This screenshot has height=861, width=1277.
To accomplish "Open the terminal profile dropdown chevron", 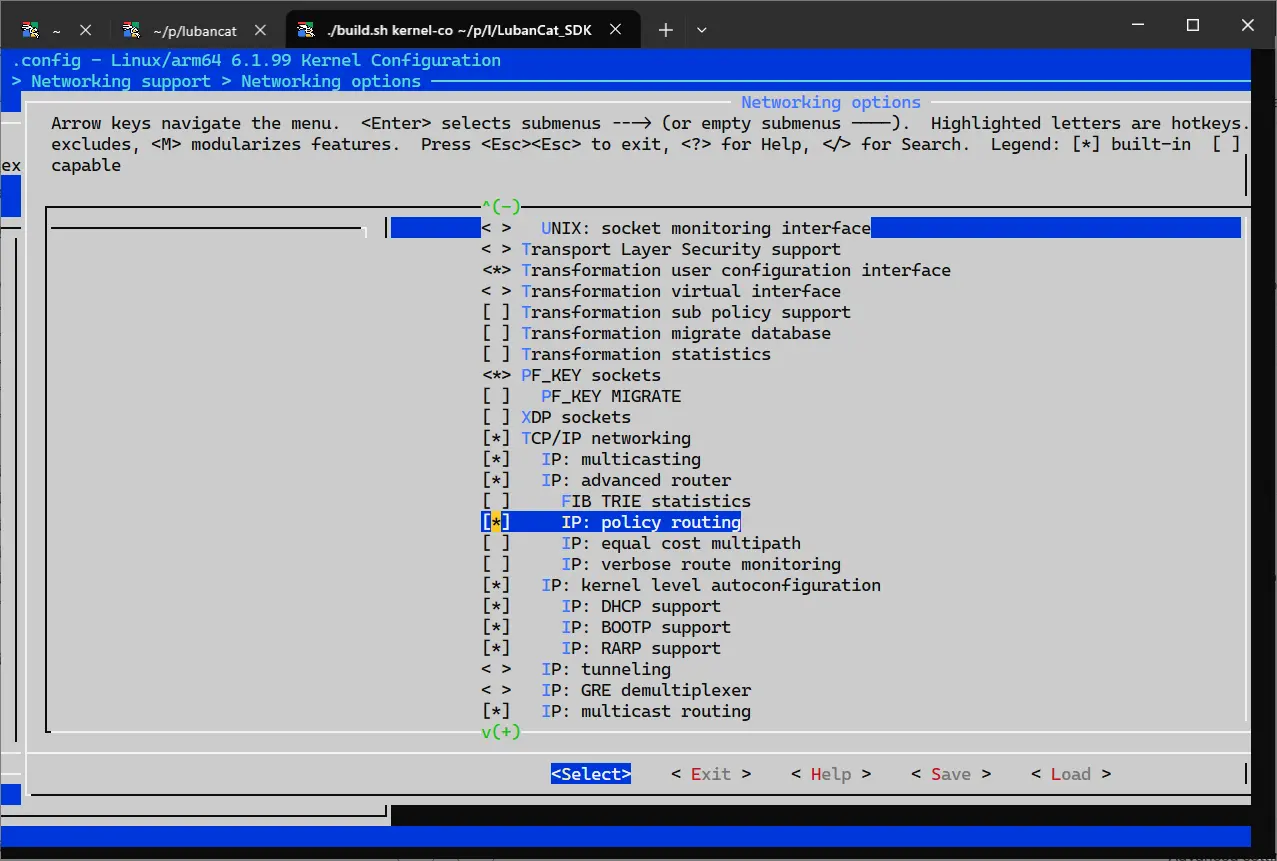I will pos(702,30).
